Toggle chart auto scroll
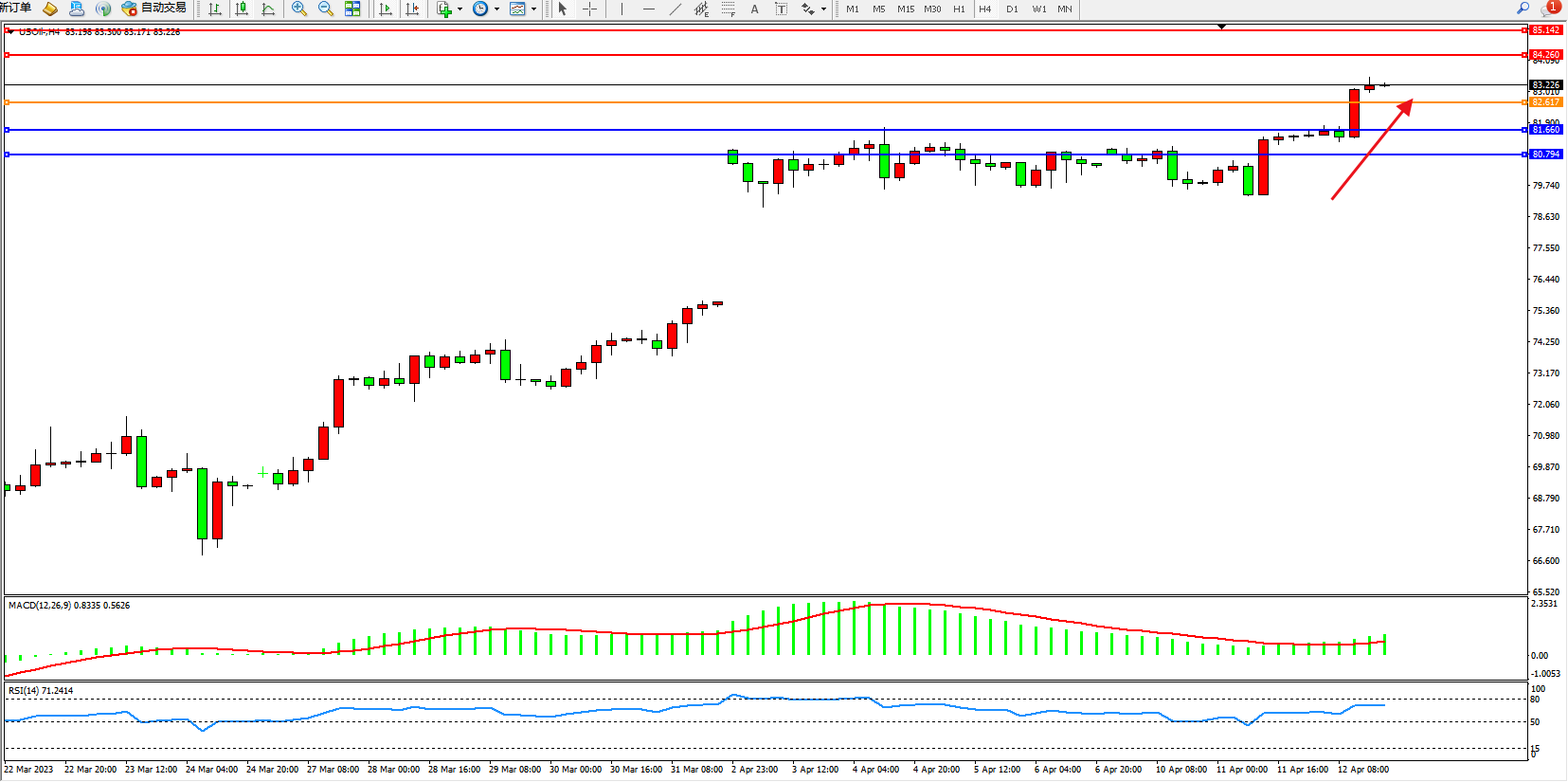This screenshot has height=782, width=1568. [386, 9]
